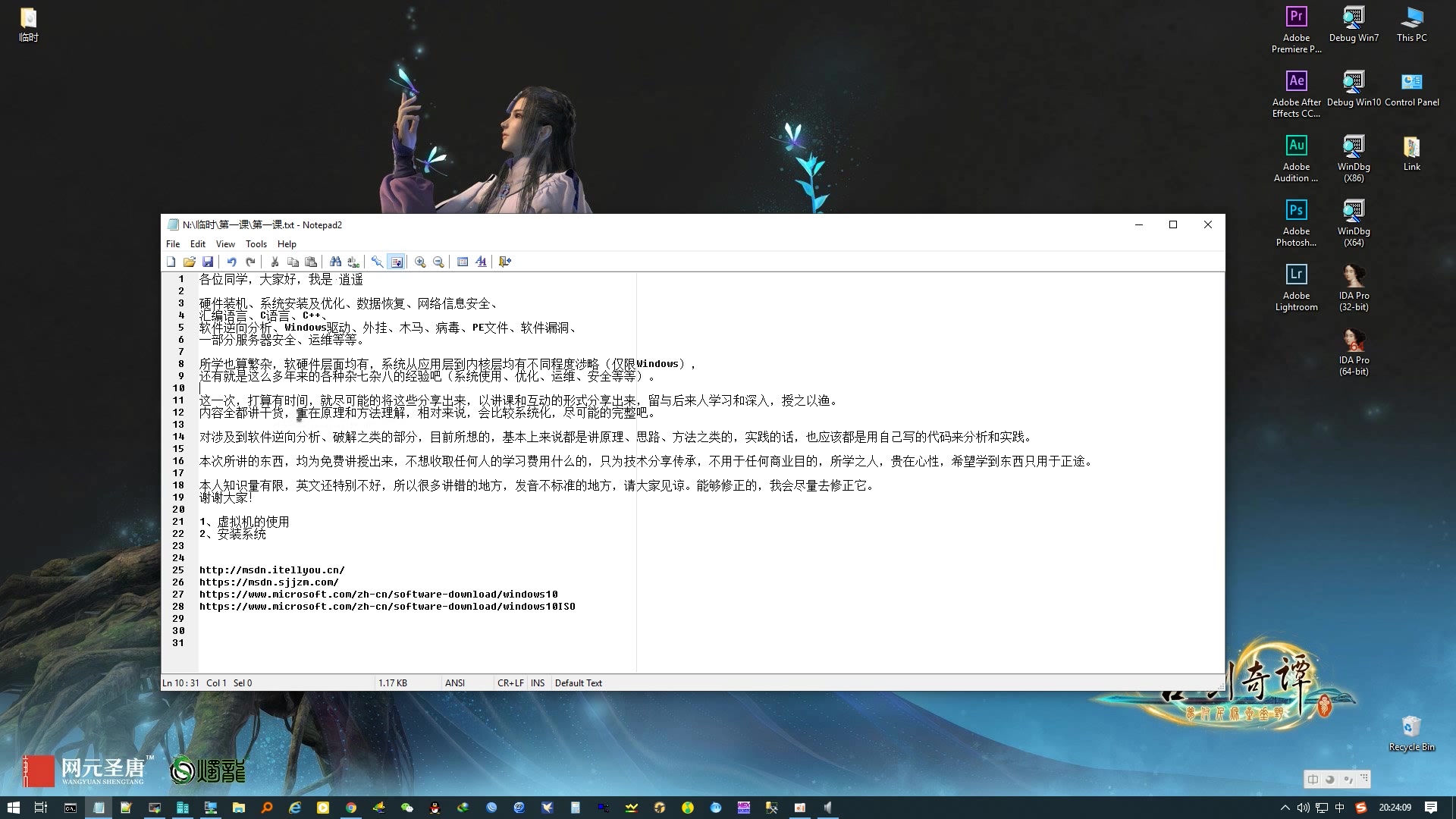Open the Tools menu in Notepad2
Screen dimensions: 1456x819
[x=256, y=243]
